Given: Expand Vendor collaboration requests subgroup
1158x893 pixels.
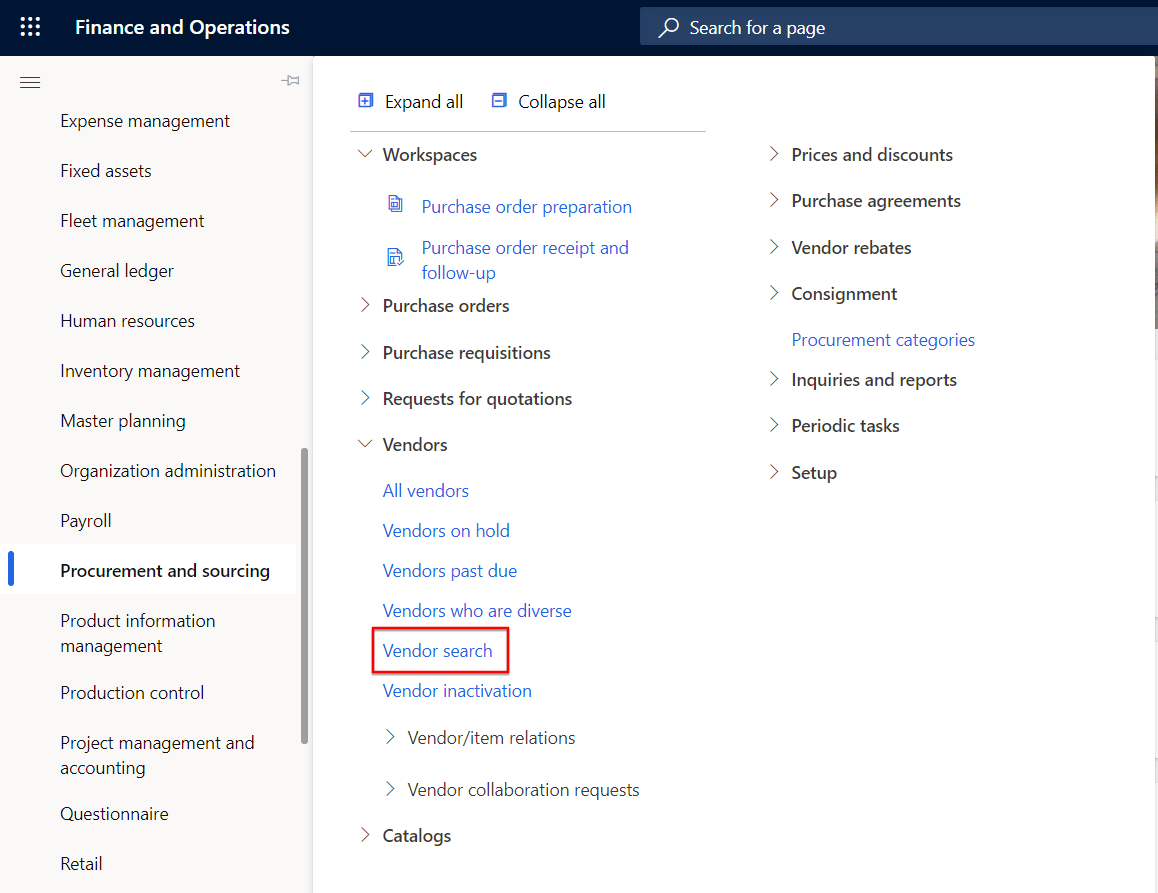Looking at the screenshot, I should [390, 789].
